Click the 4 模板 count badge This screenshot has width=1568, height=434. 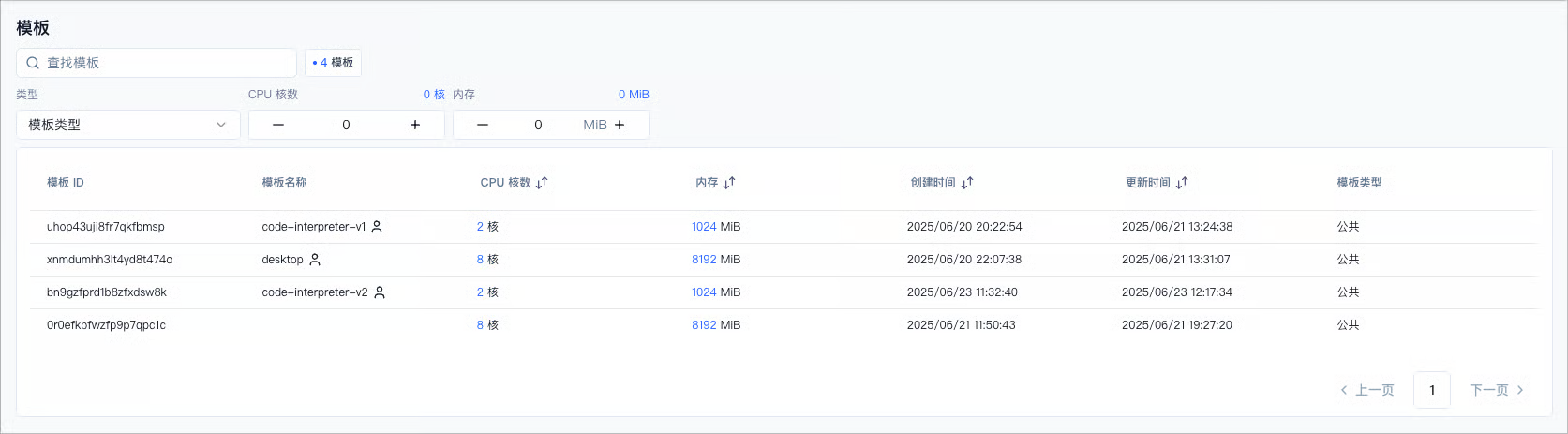(x=333, y=63)
